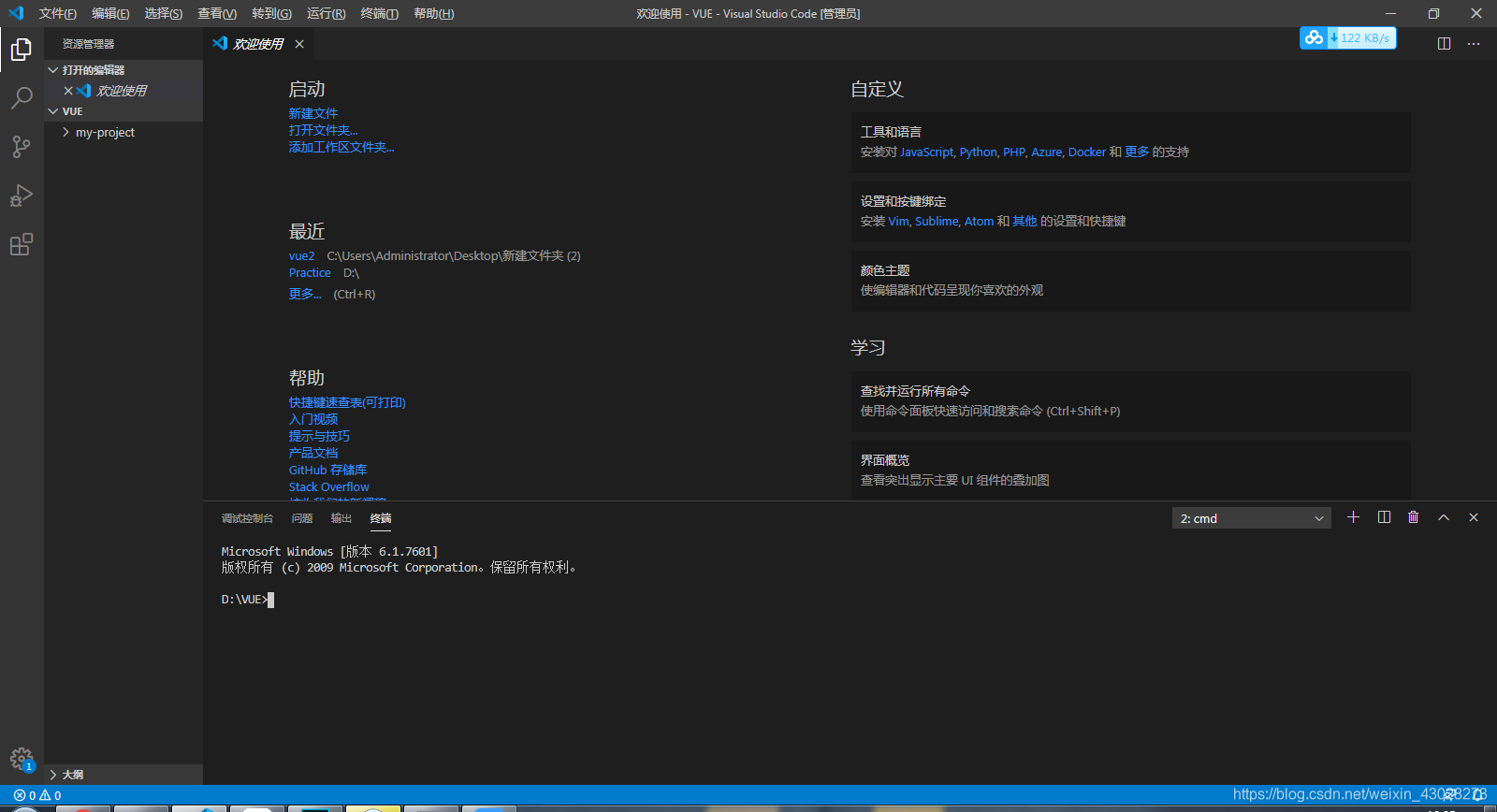Open recent folder vue2
The height and width of the screenshot is (812, 1497).
pyautogui.click(x=302, y=256)
